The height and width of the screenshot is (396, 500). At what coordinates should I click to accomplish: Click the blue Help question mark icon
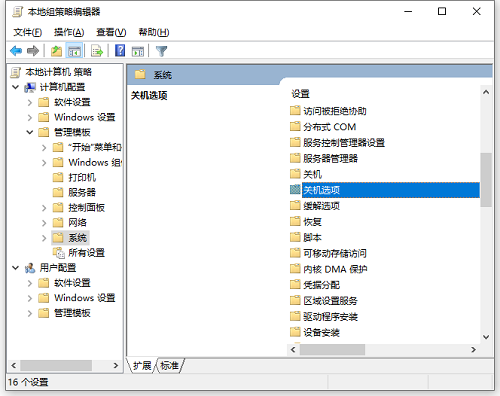120,51
